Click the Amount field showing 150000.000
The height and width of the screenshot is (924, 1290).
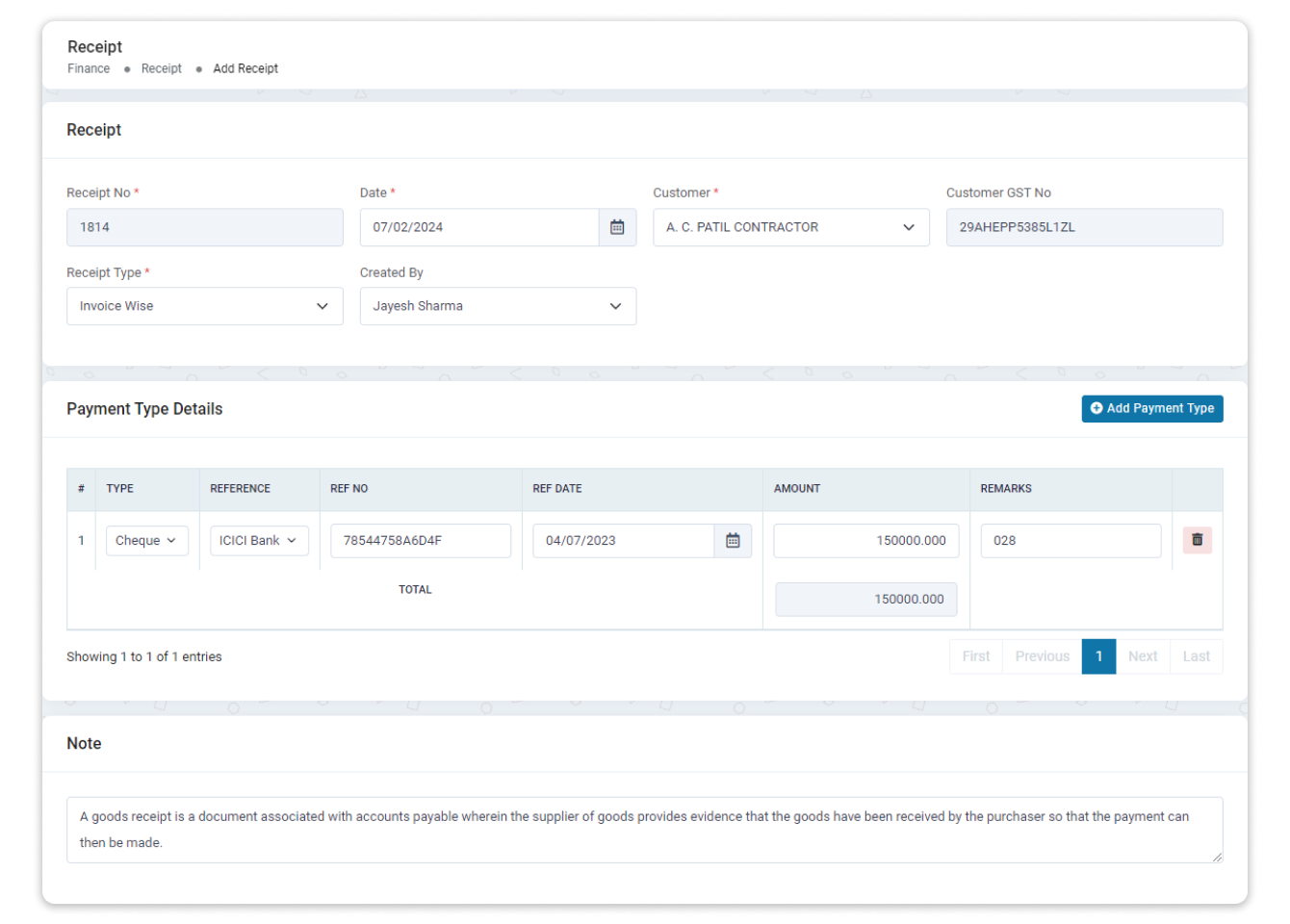point(865,540)
